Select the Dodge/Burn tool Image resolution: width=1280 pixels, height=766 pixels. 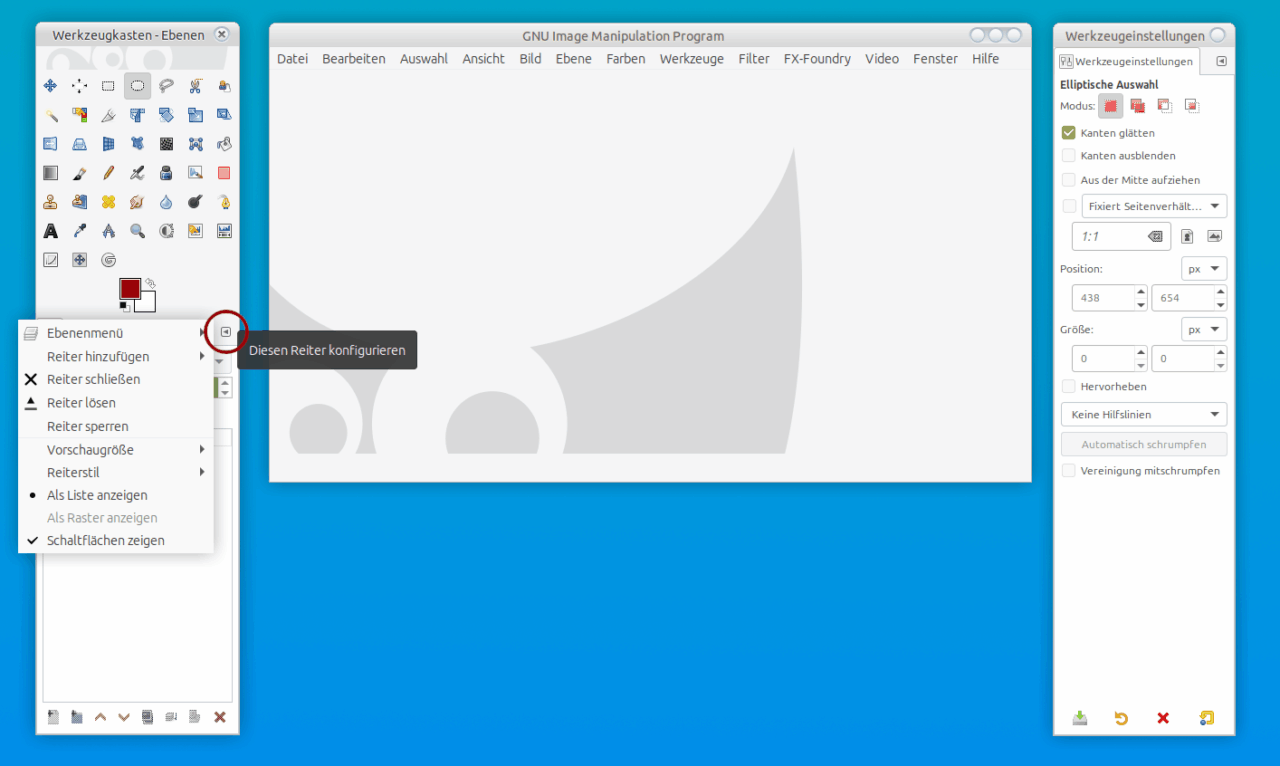196,202
